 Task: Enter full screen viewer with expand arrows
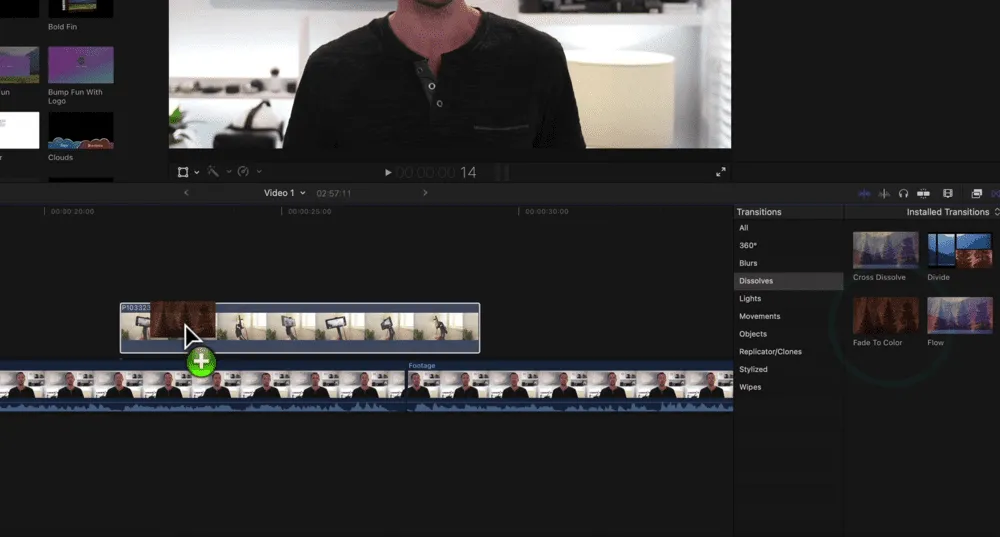click(720, 172)
